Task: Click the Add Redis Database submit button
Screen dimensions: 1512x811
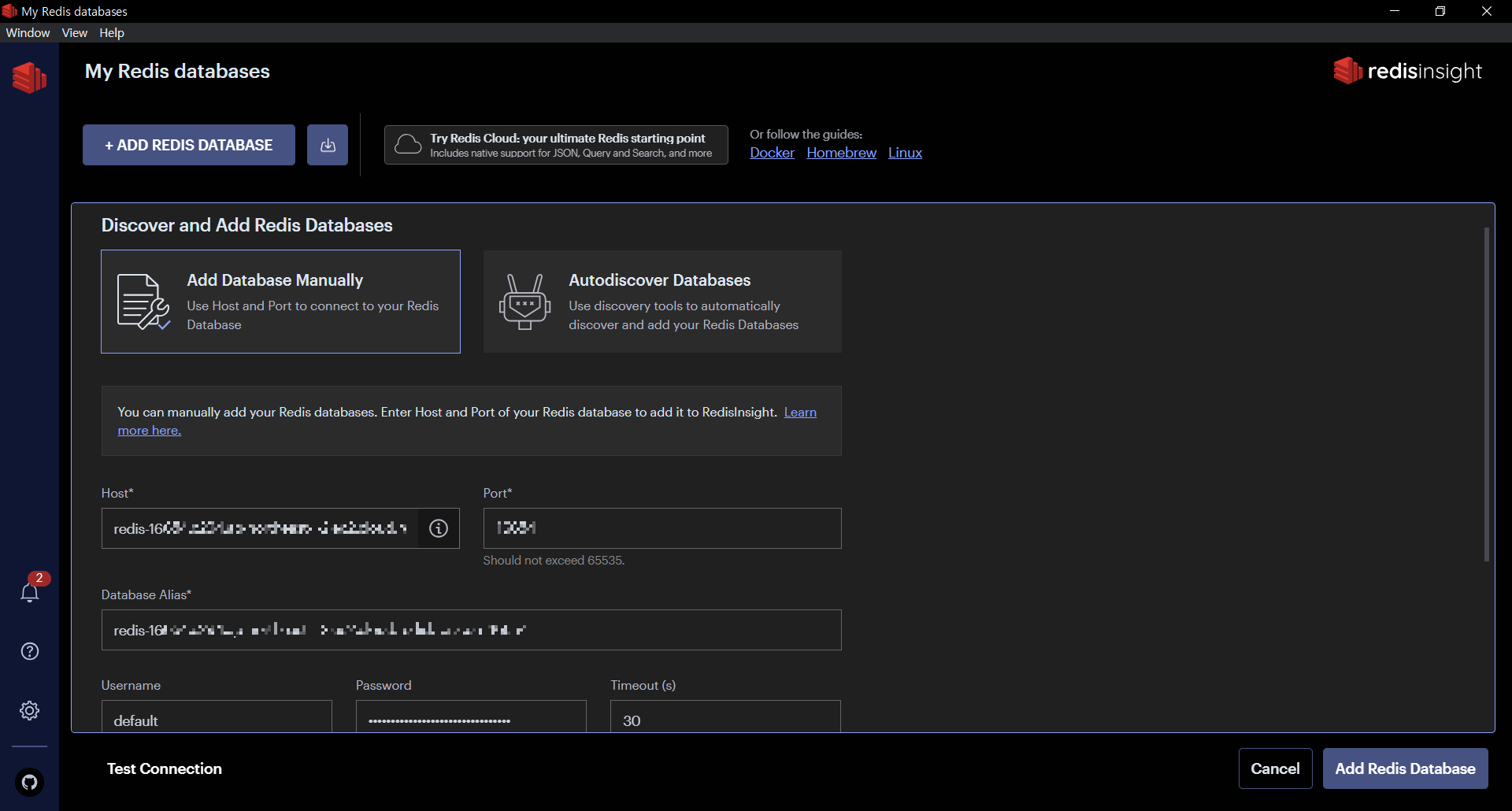Action: (x=1406, y=768)
